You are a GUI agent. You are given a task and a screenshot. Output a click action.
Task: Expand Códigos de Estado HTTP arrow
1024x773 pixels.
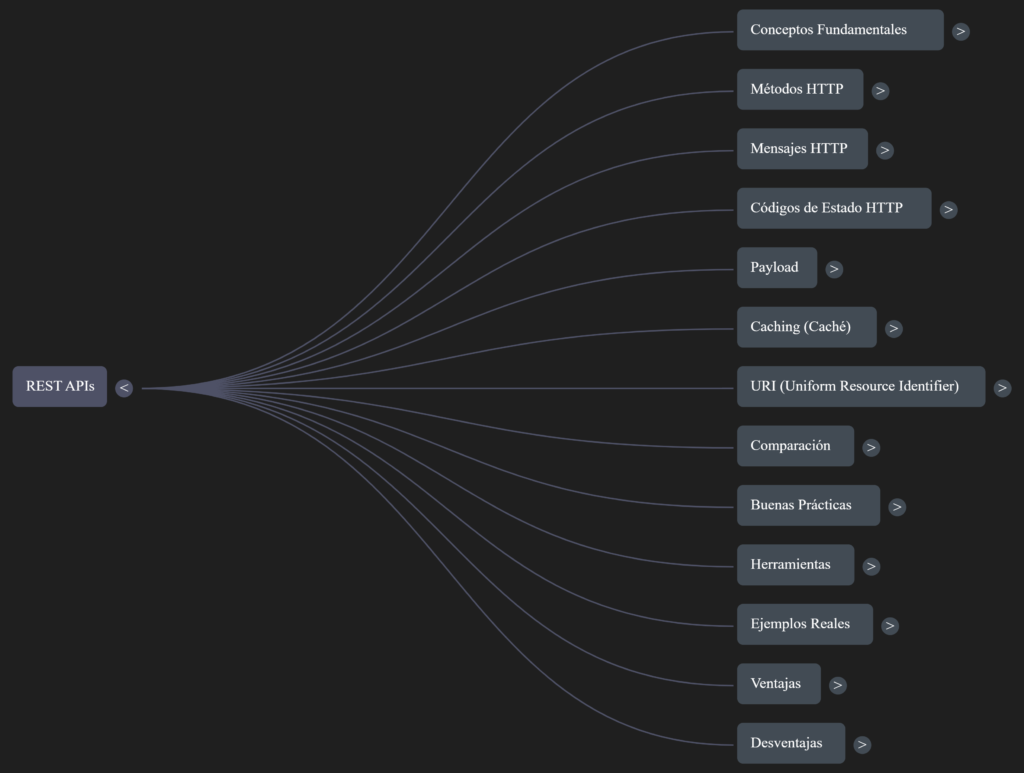(x=948, y=210)
